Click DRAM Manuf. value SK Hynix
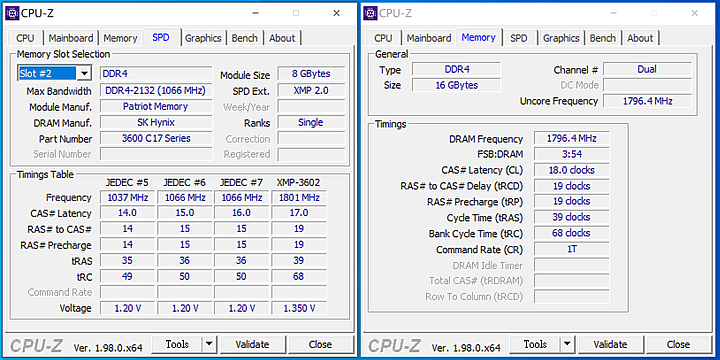 (x=156, y=123)
